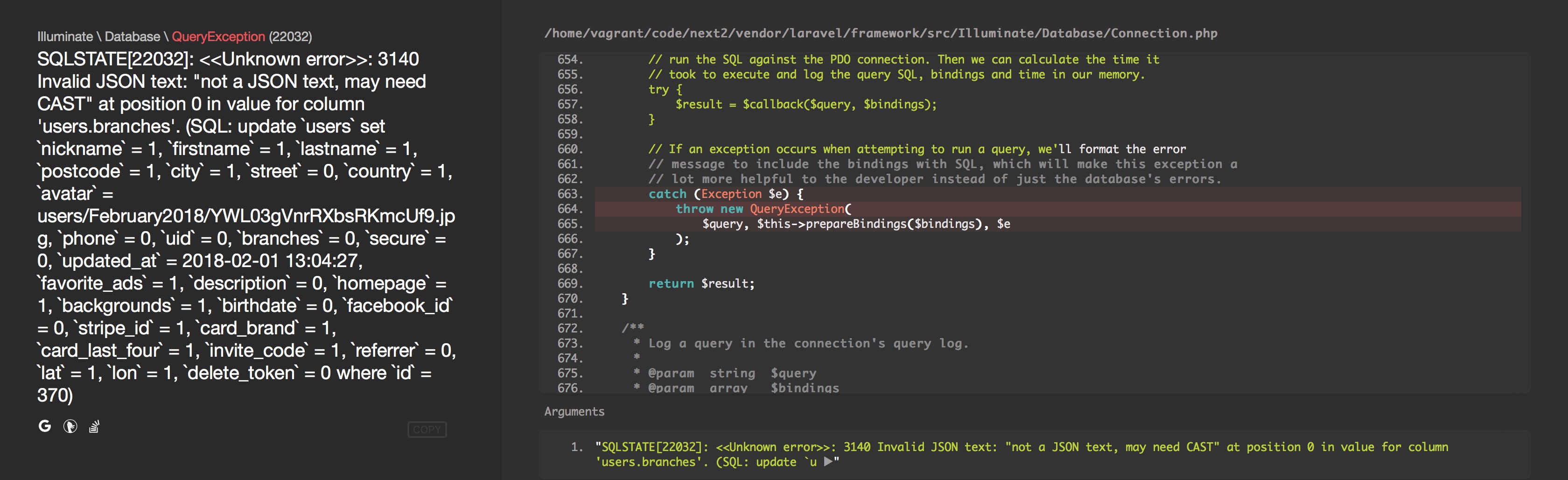Select the (22032) error code label
This screenshot has height=480, width=1568.
pos(289,36)
